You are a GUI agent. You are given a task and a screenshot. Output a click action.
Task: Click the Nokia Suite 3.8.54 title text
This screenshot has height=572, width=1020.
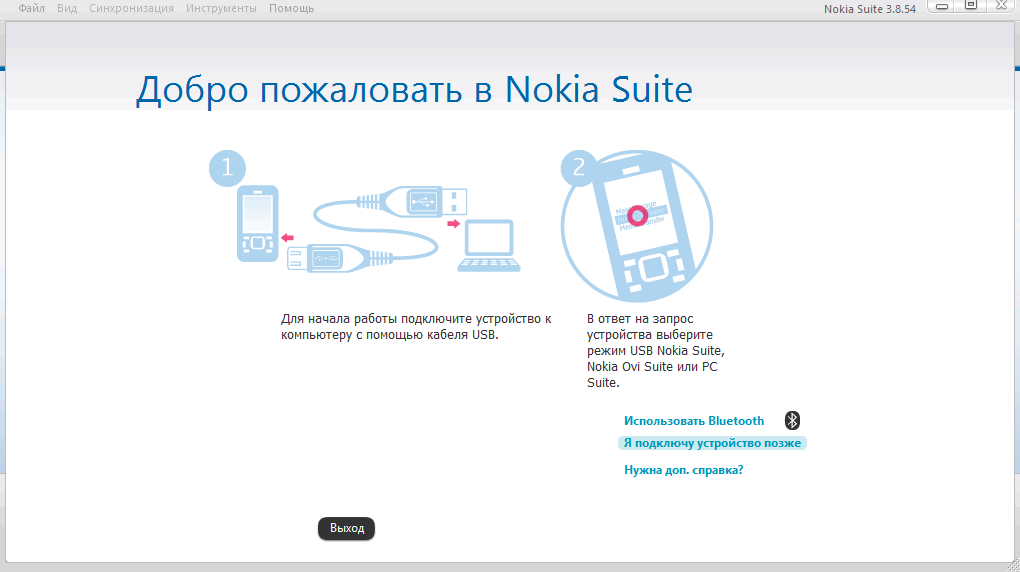coord(869,9)
